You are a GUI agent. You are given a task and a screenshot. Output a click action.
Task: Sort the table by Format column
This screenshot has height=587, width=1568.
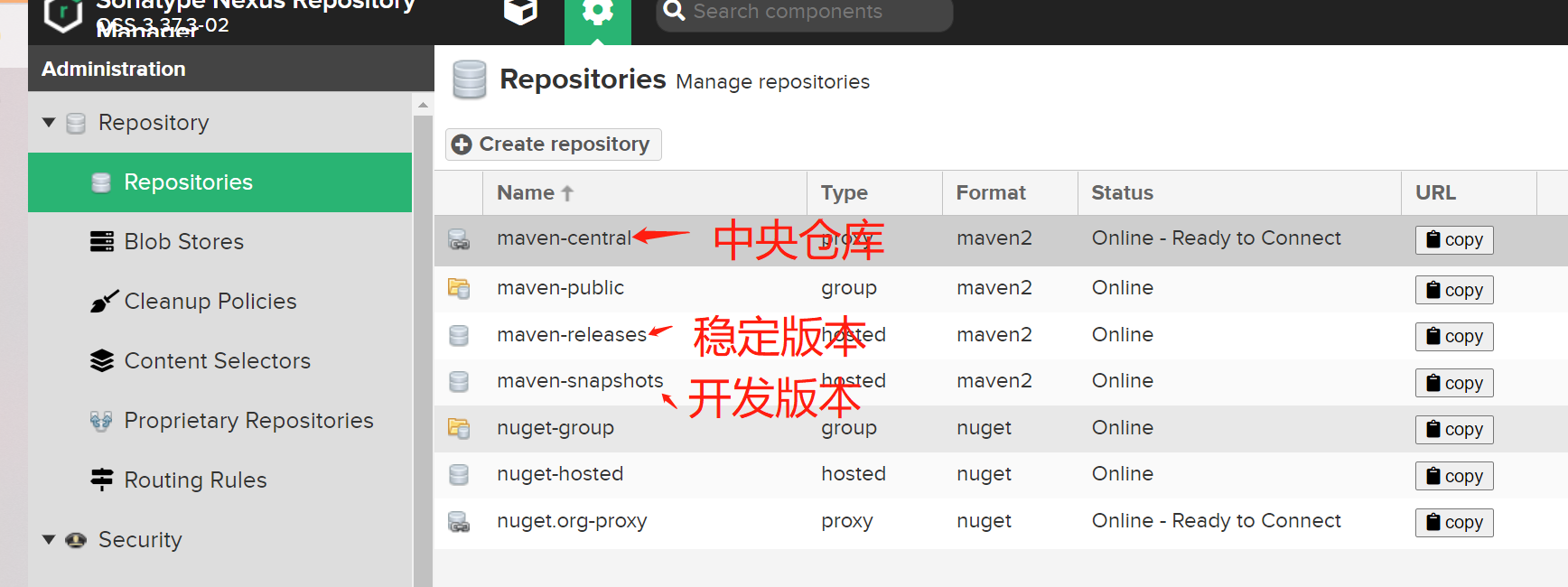[x=1010, y=192]
